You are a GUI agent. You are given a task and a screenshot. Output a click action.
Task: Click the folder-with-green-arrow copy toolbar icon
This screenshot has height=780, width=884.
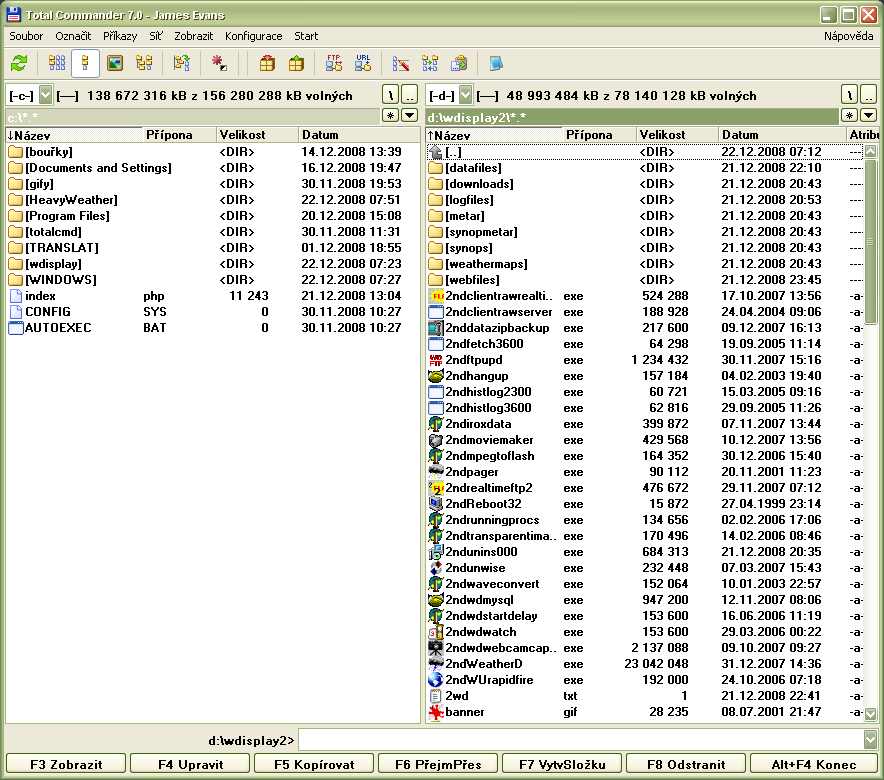tap(459, 63)
